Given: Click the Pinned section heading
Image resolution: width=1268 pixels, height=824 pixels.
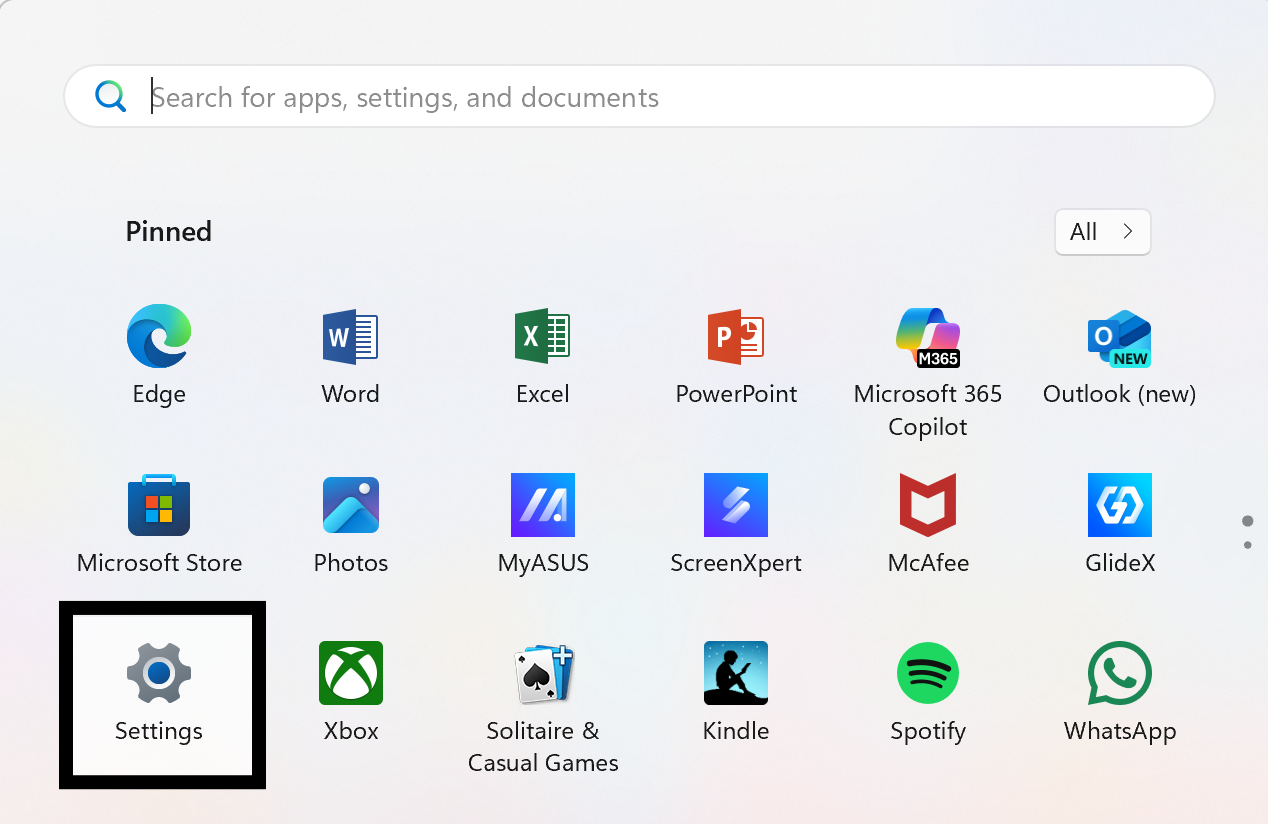Looking at the screenshot, I should point(169,232).
